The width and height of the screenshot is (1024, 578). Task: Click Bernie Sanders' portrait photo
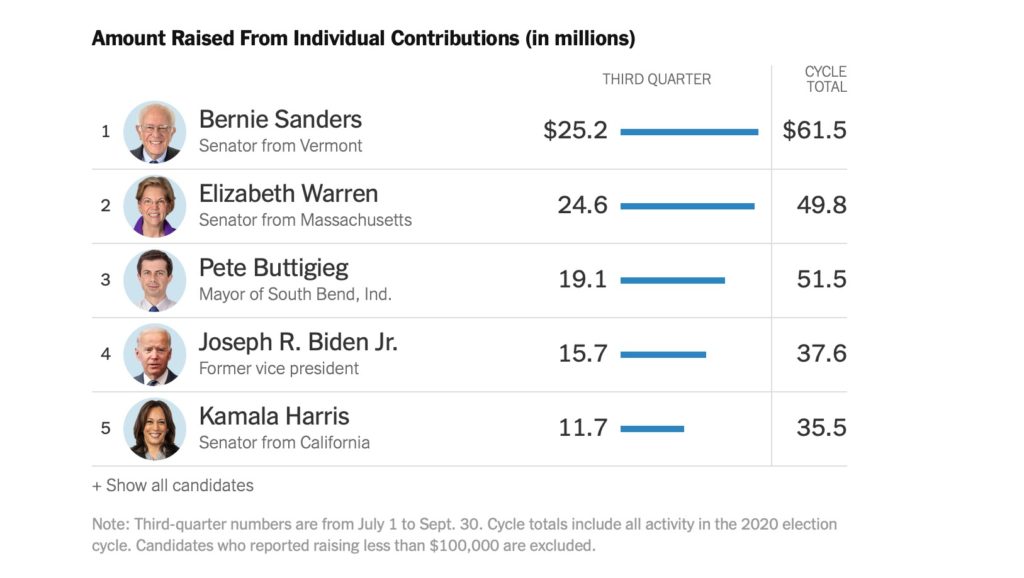coord(155,131)
